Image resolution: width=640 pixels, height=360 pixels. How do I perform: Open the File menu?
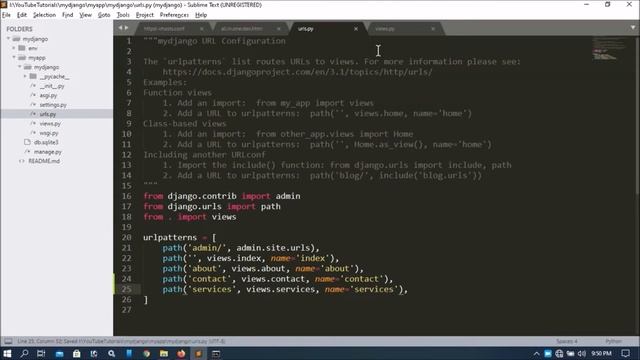coord(6,15)
